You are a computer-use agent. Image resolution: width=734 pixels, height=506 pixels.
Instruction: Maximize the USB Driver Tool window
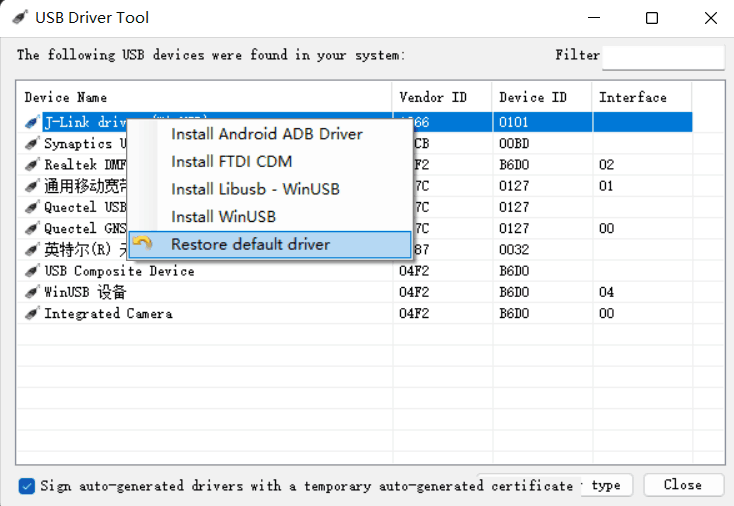(x=652, y=18)
